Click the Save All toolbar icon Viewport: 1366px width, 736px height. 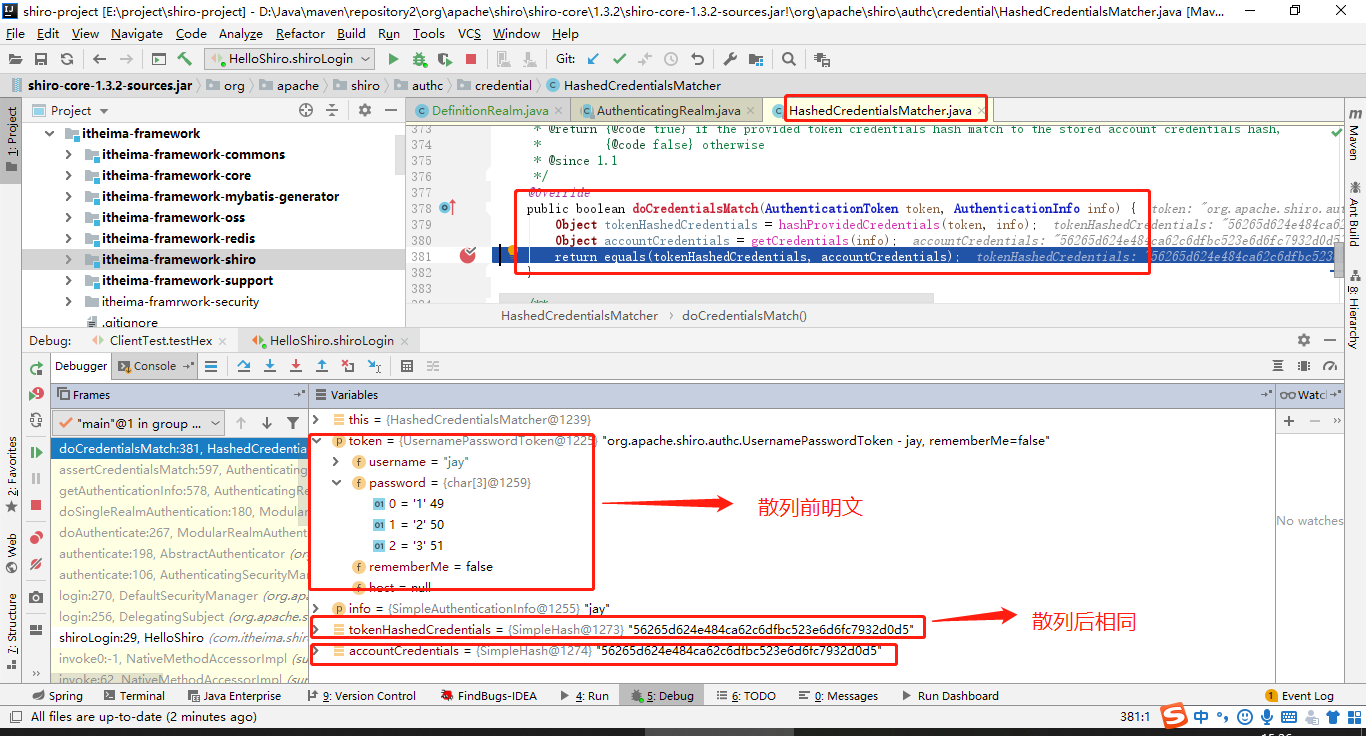click(x=42, y=59)
